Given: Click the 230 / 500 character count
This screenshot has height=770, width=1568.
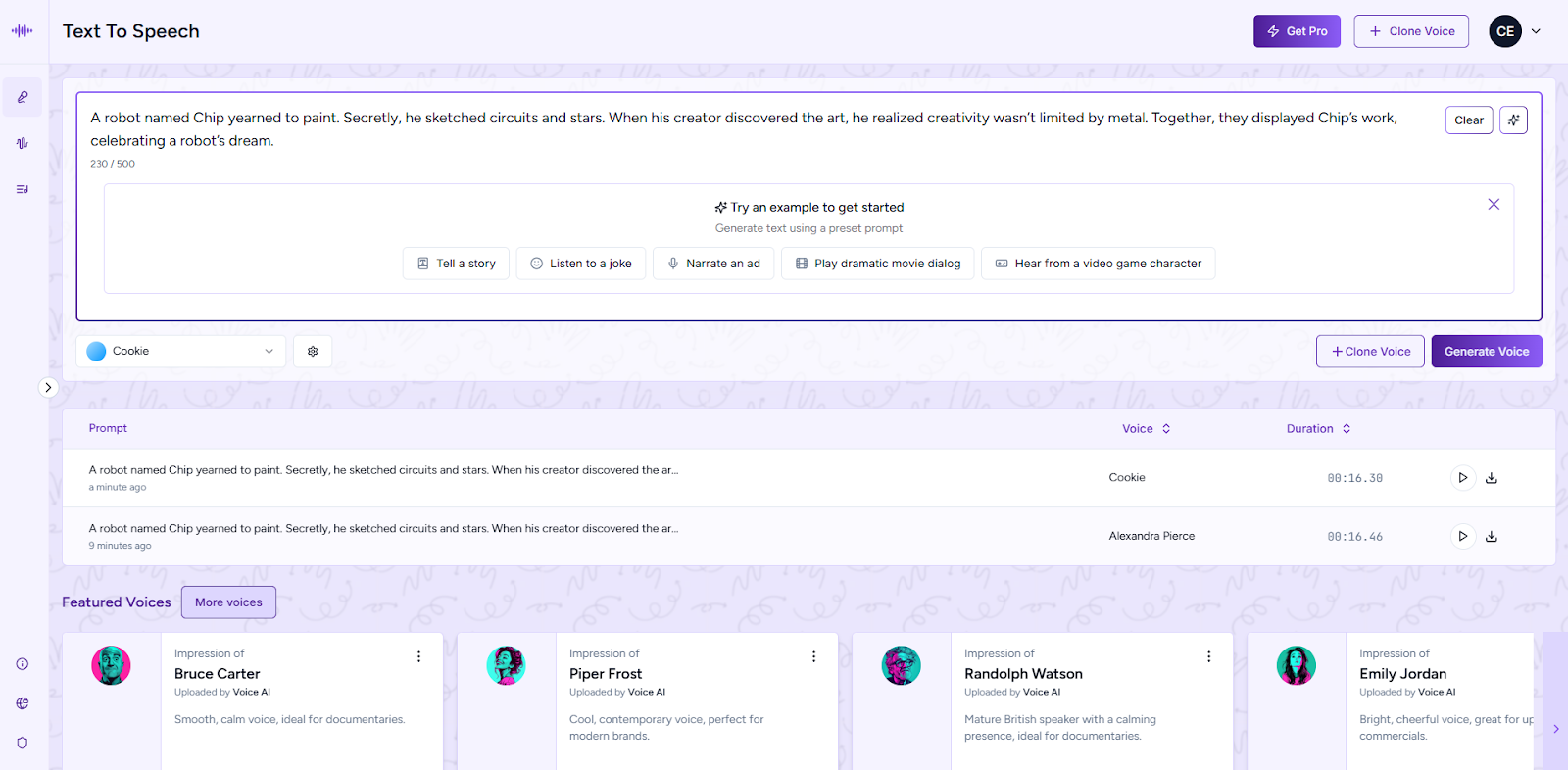Looking at the screenshot, I should pyautogui.click(x=113, y=164).
